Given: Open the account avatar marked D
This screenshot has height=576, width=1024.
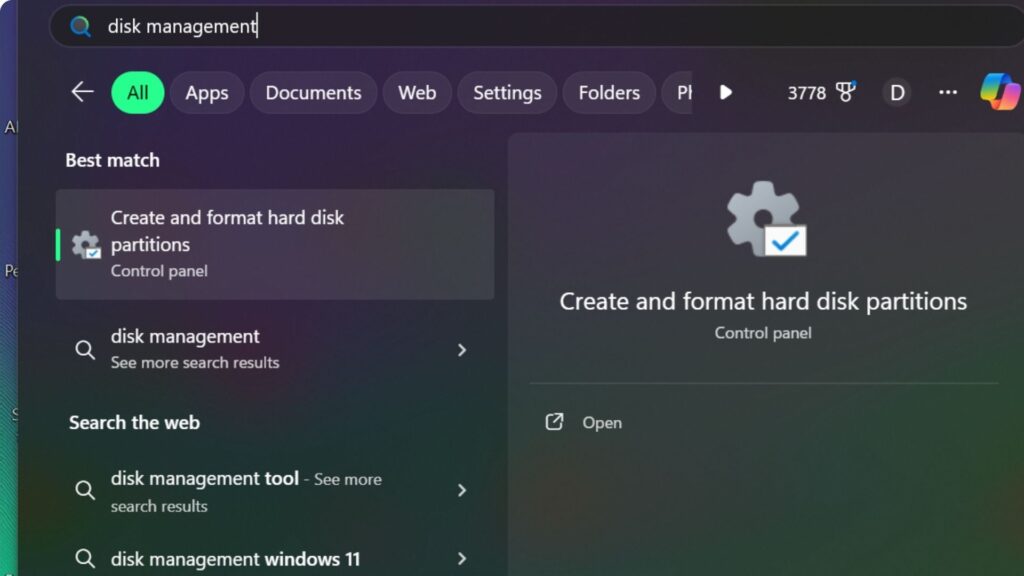Looking at the screenshot, I should pyautogui.click(x=896, y=92).
